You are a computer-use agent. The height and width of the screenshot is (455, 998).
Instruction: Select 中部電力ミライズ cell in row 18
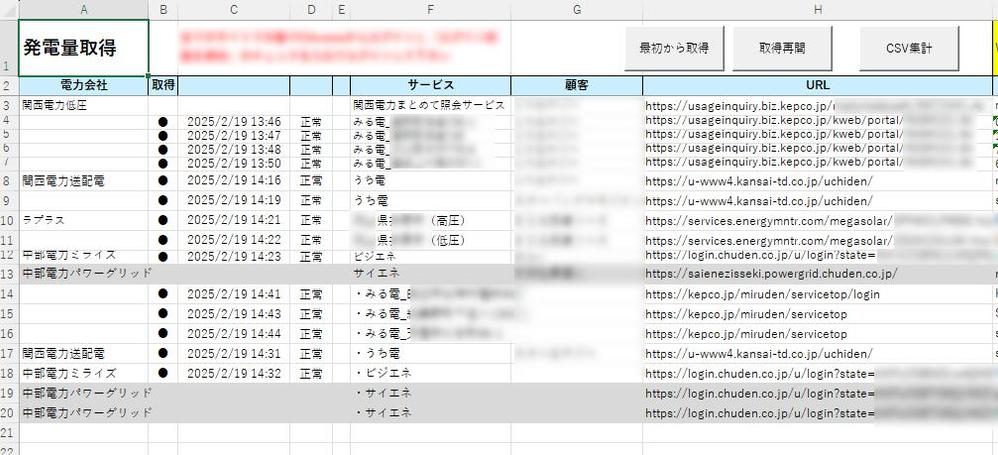click(84, 373)
